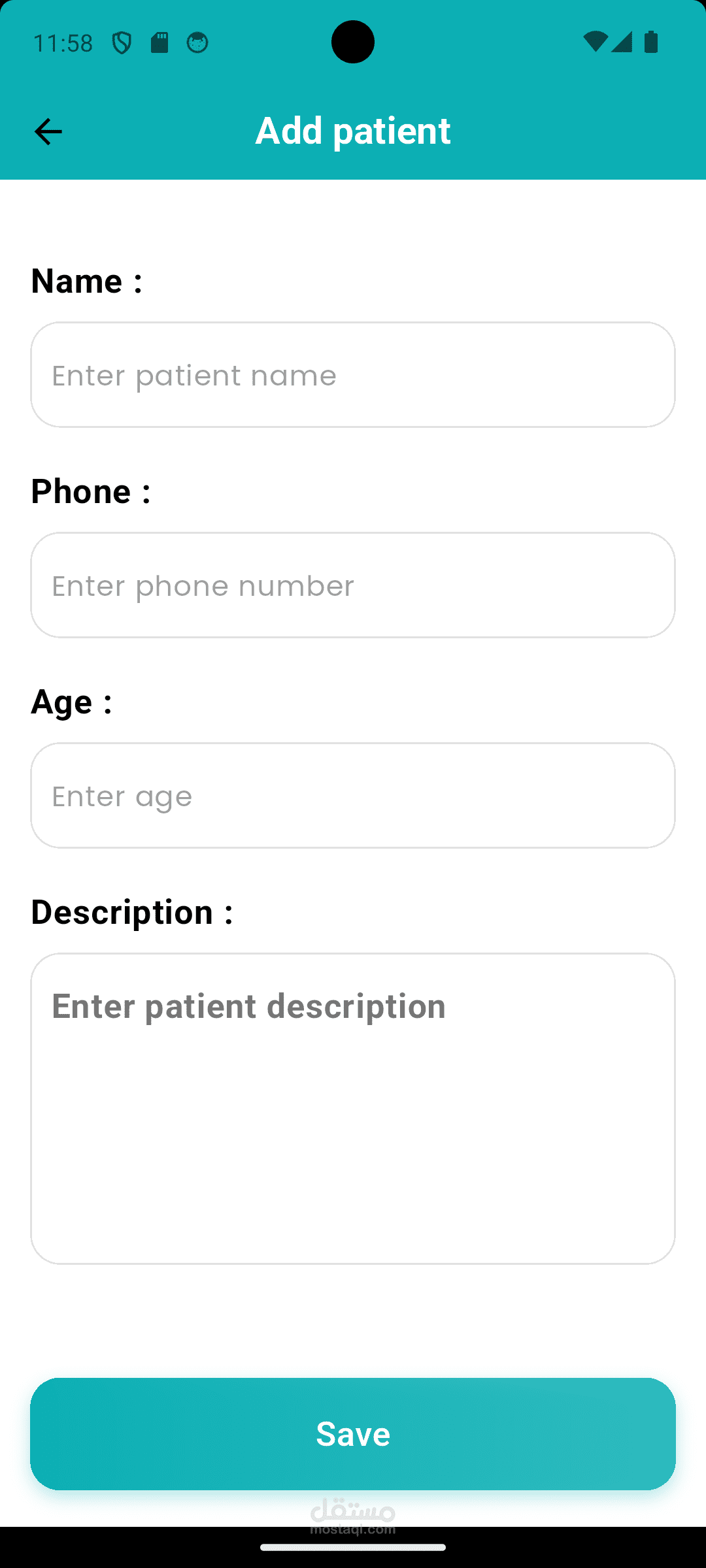The width and height of the screenshot is (706, 1568).
Task: Tap the 11:58 clock in status bar
Action: [x=63, y=43]
